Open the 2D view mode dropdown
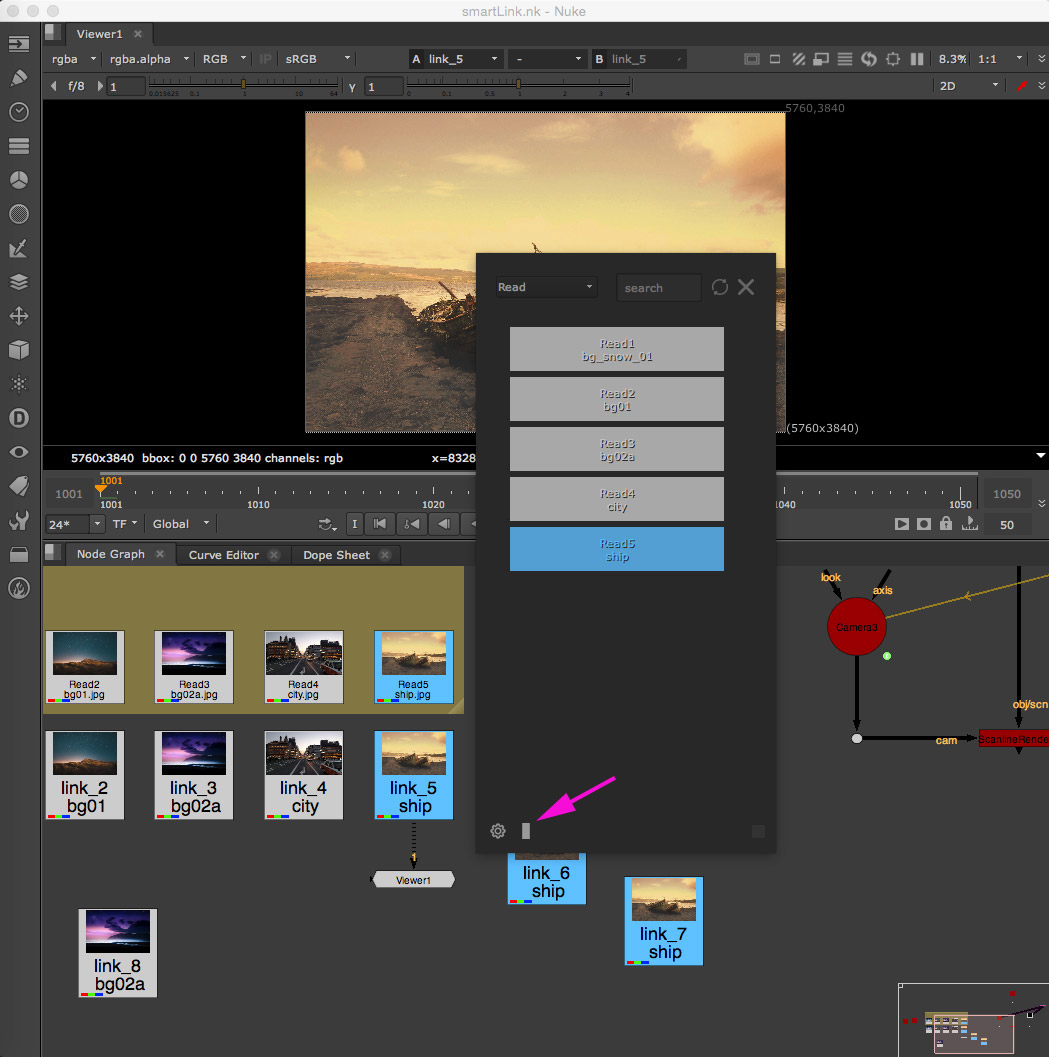Image resolution: width=1049 pixels, height=1057 pixels. pos(967,86)
